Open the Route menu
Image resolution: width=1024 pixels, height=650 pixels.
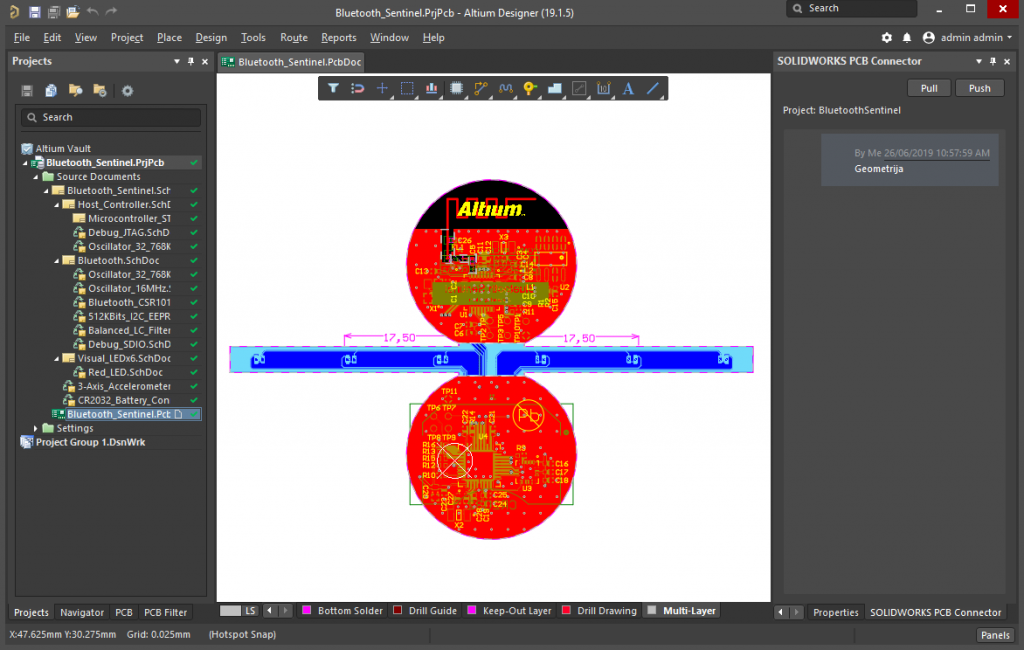click(x=293, y=37)
